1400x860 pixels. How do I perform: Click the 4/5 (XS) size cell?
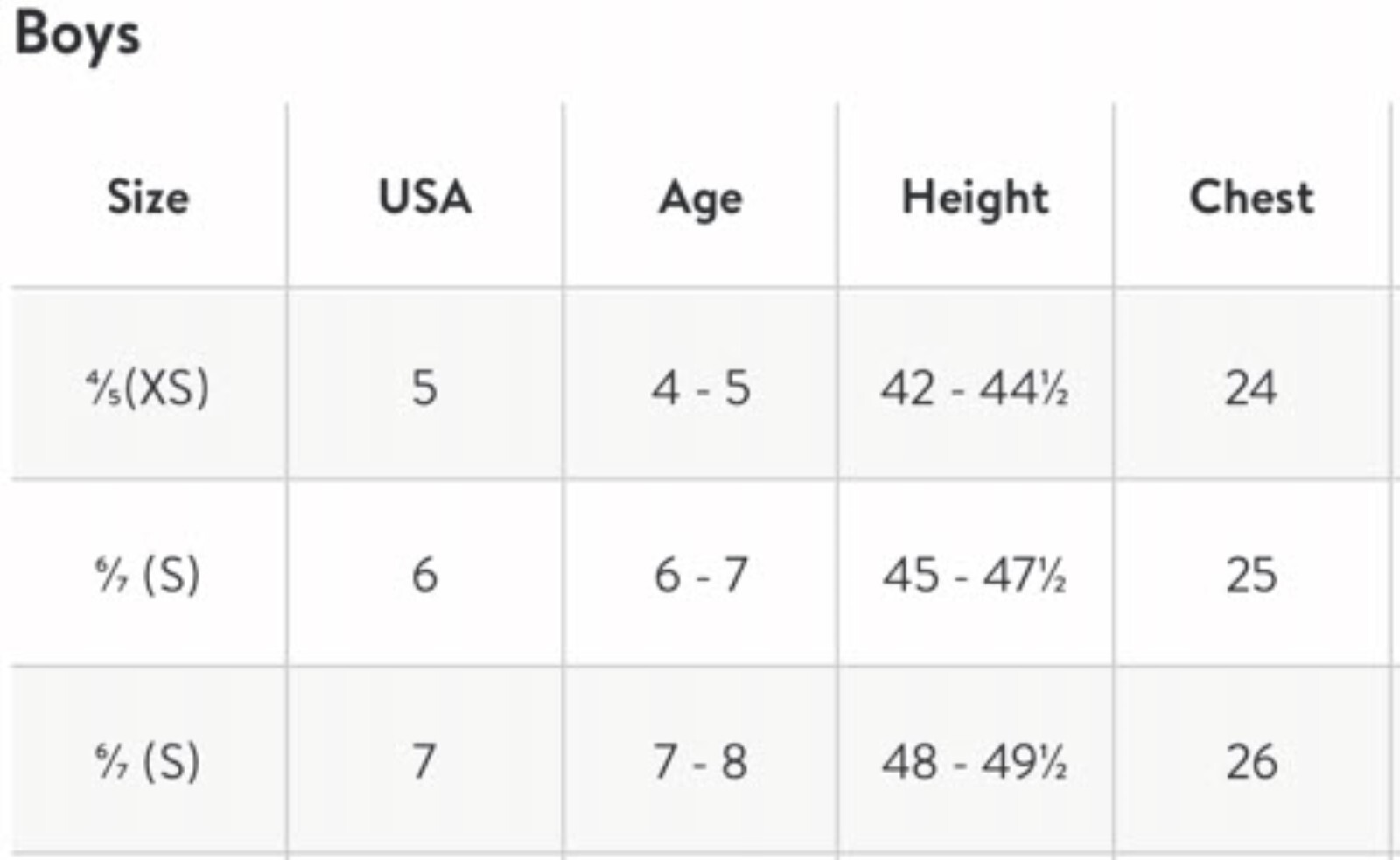coord(148,388)
